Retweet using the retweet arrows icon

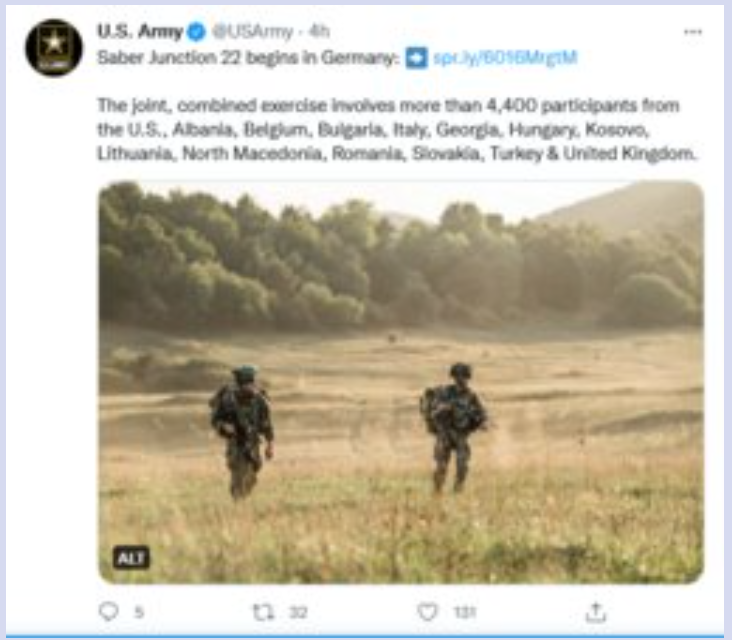pos(263,612)
